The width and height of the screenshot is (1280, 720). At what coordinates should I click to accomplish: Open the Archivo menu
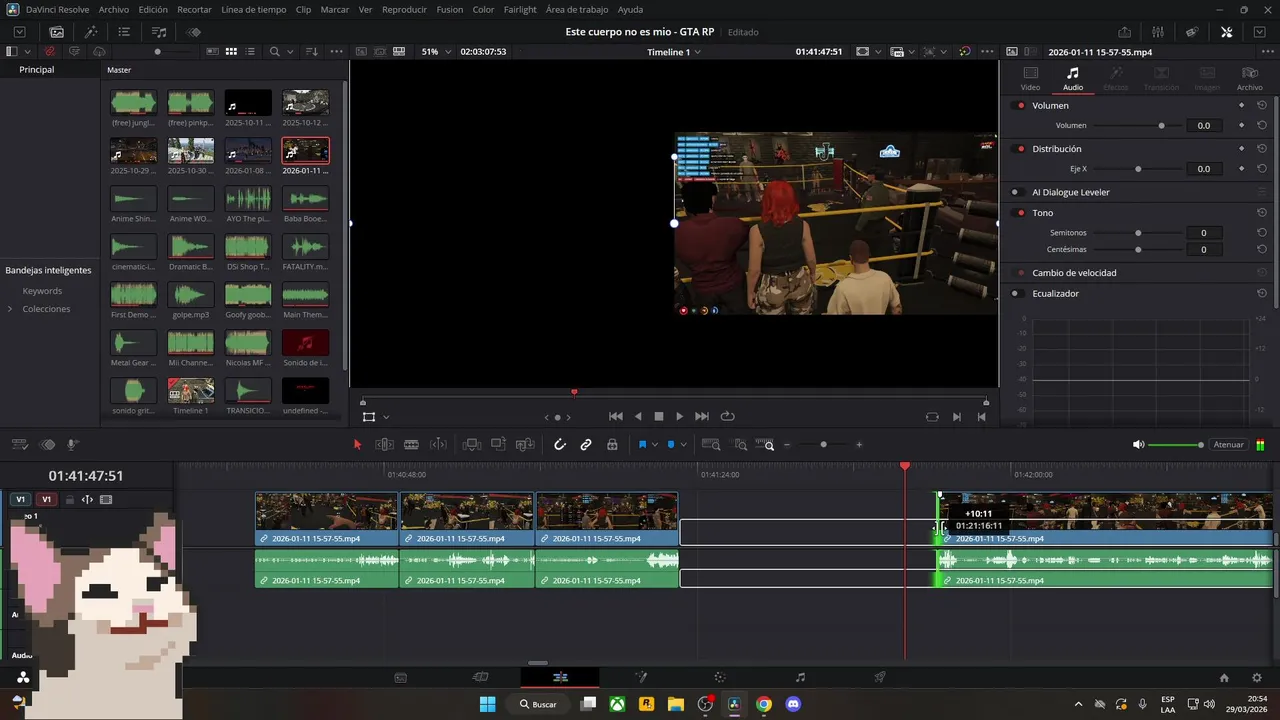coord(114,9)
